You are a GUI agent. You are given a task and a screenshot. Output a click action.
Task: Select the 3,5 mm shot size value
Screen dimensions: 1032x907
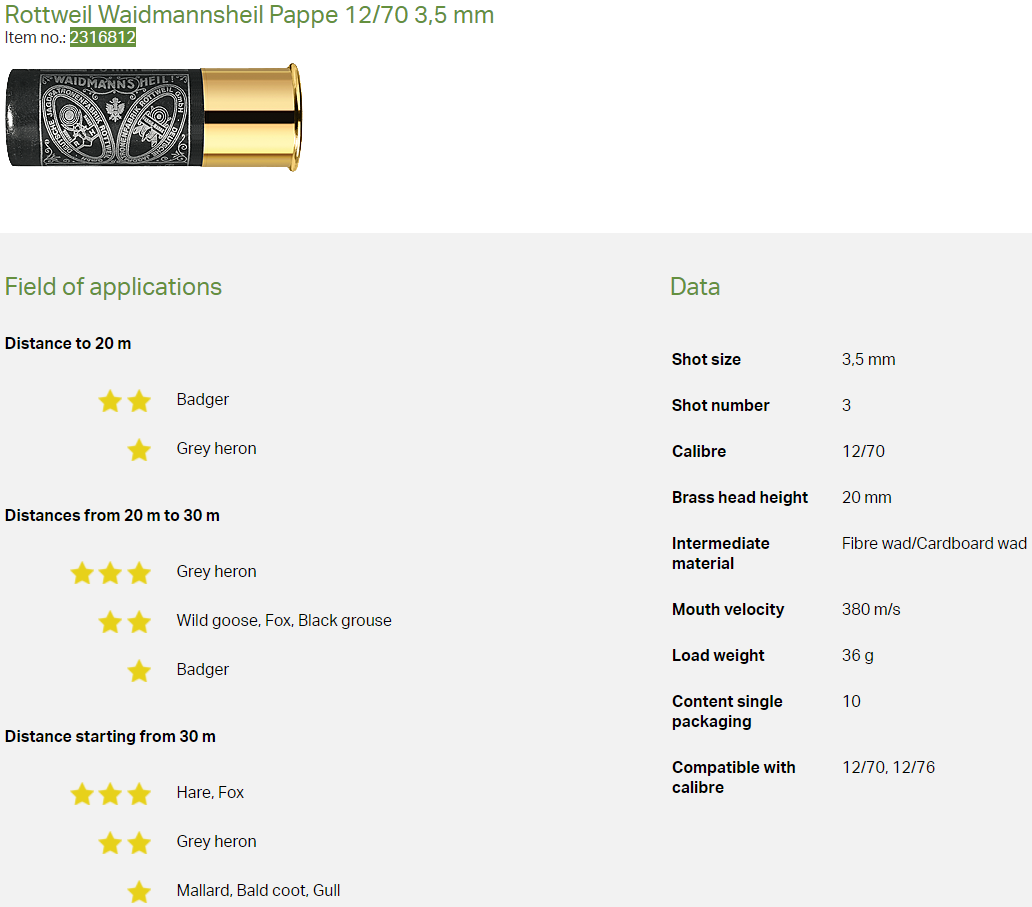pos(868,359)
